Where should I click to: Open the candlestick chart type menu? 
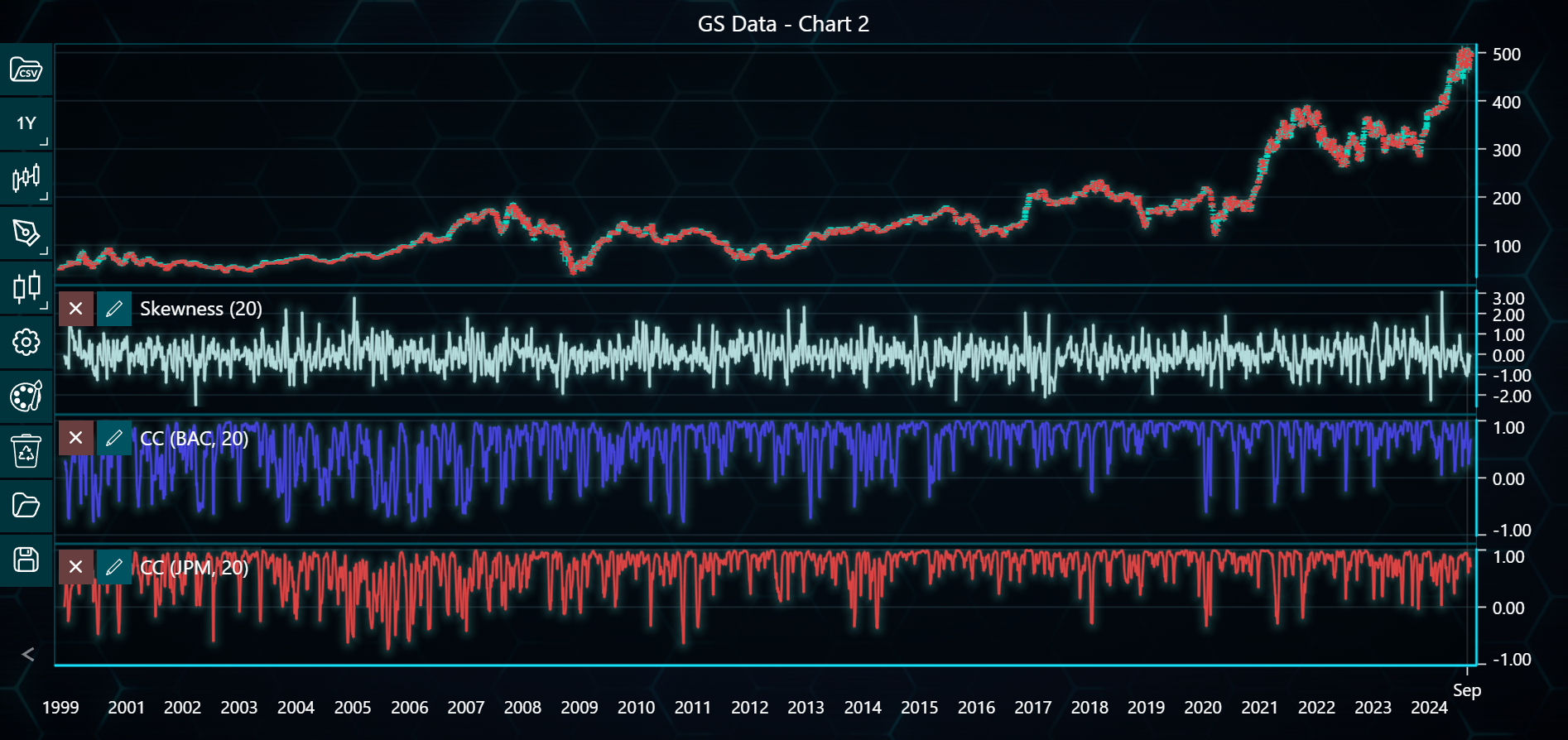point(26,178)
